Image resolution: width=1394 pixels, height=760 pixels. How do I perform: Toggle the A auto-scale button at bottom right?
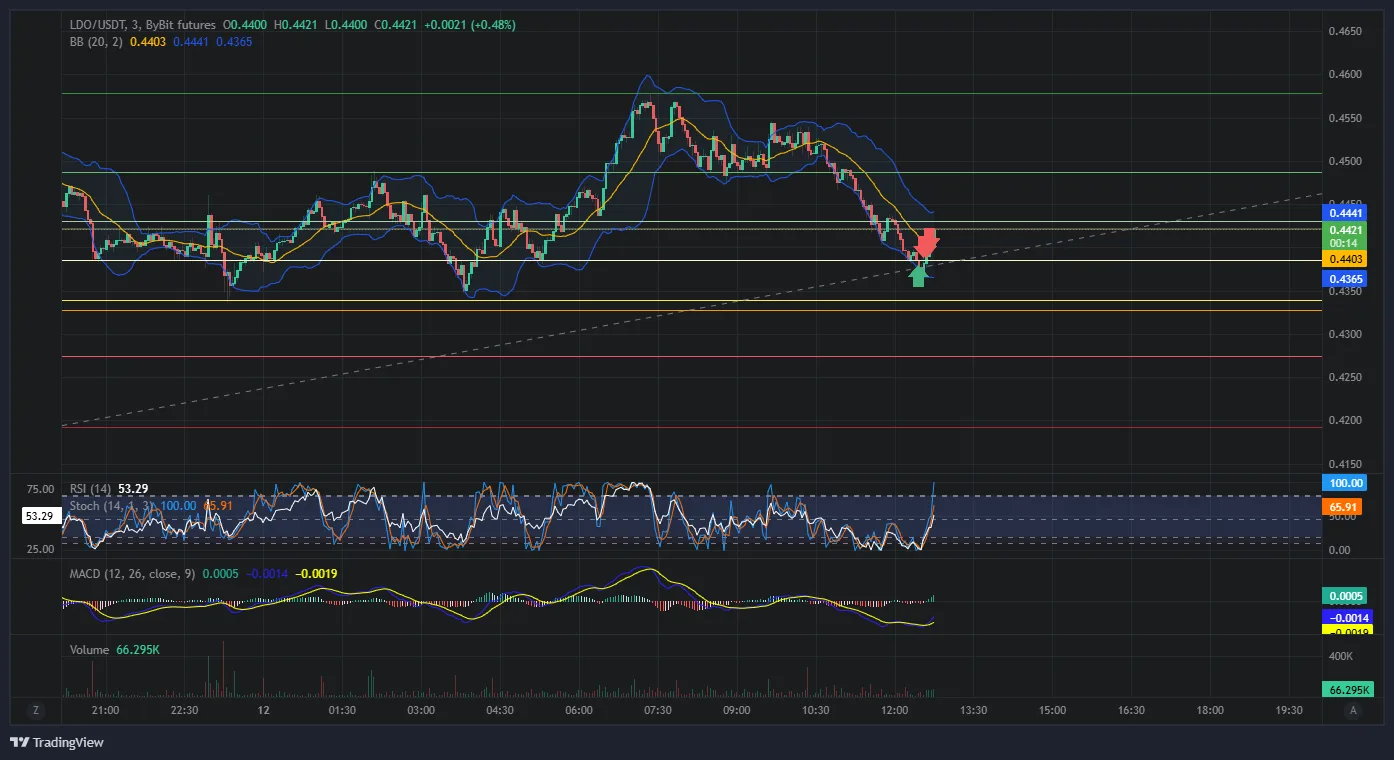click(1353, 710)
